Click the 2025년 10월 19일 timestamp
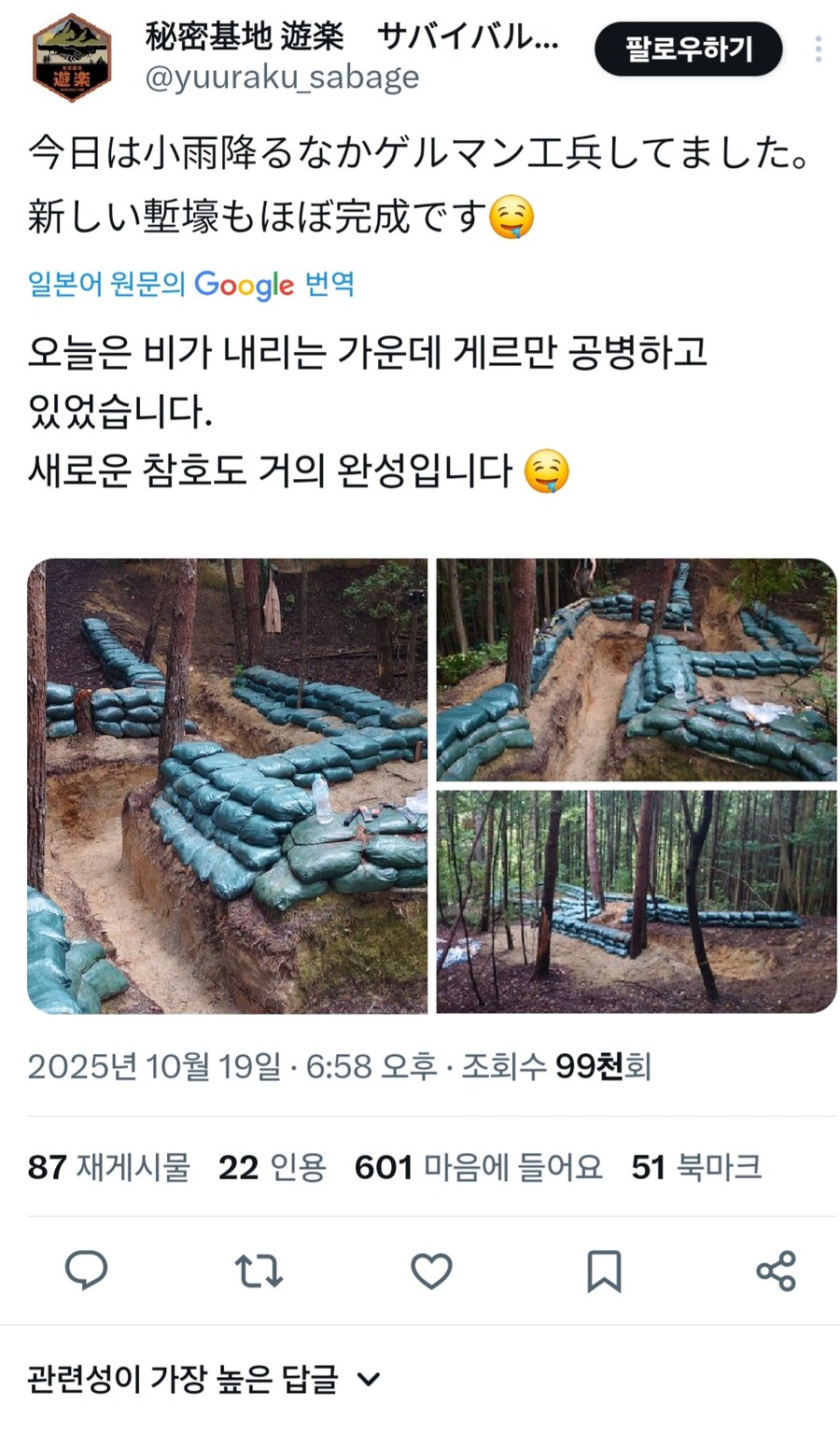840x1448 pixels. pyautogui.click(x=154, y=1066)
